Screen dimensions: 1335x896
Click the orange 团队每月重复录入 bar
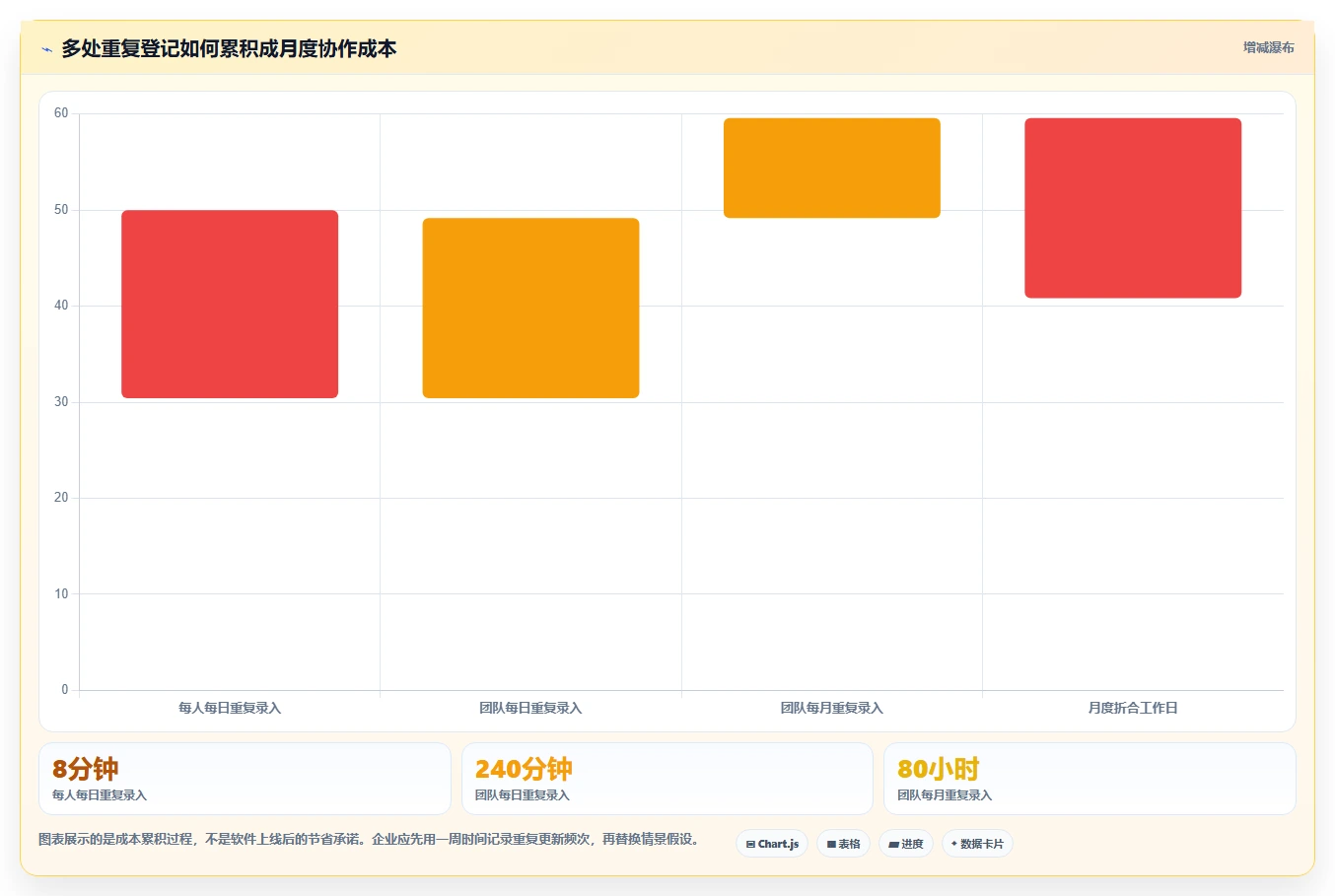(x=832, y=168)
